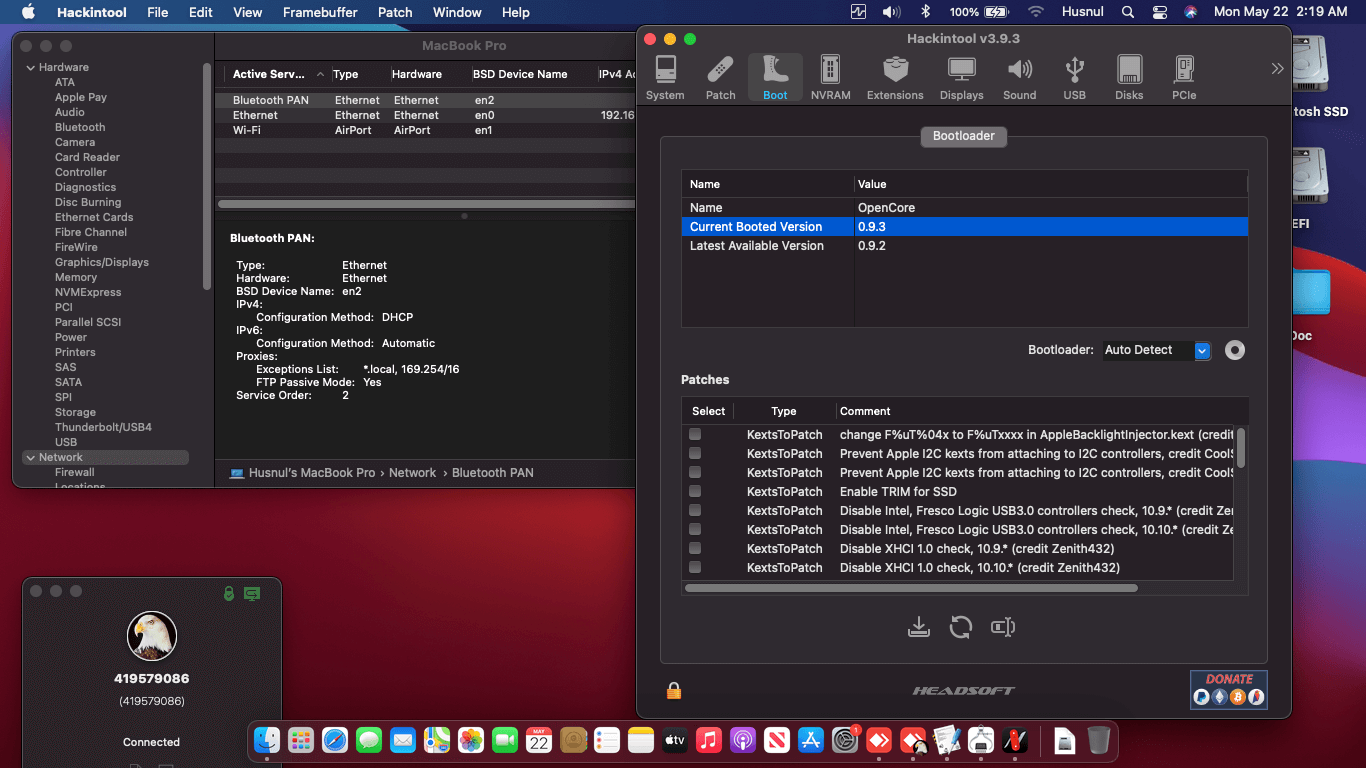Switch to the Extensions toolbar icon

tap(895, 78)
